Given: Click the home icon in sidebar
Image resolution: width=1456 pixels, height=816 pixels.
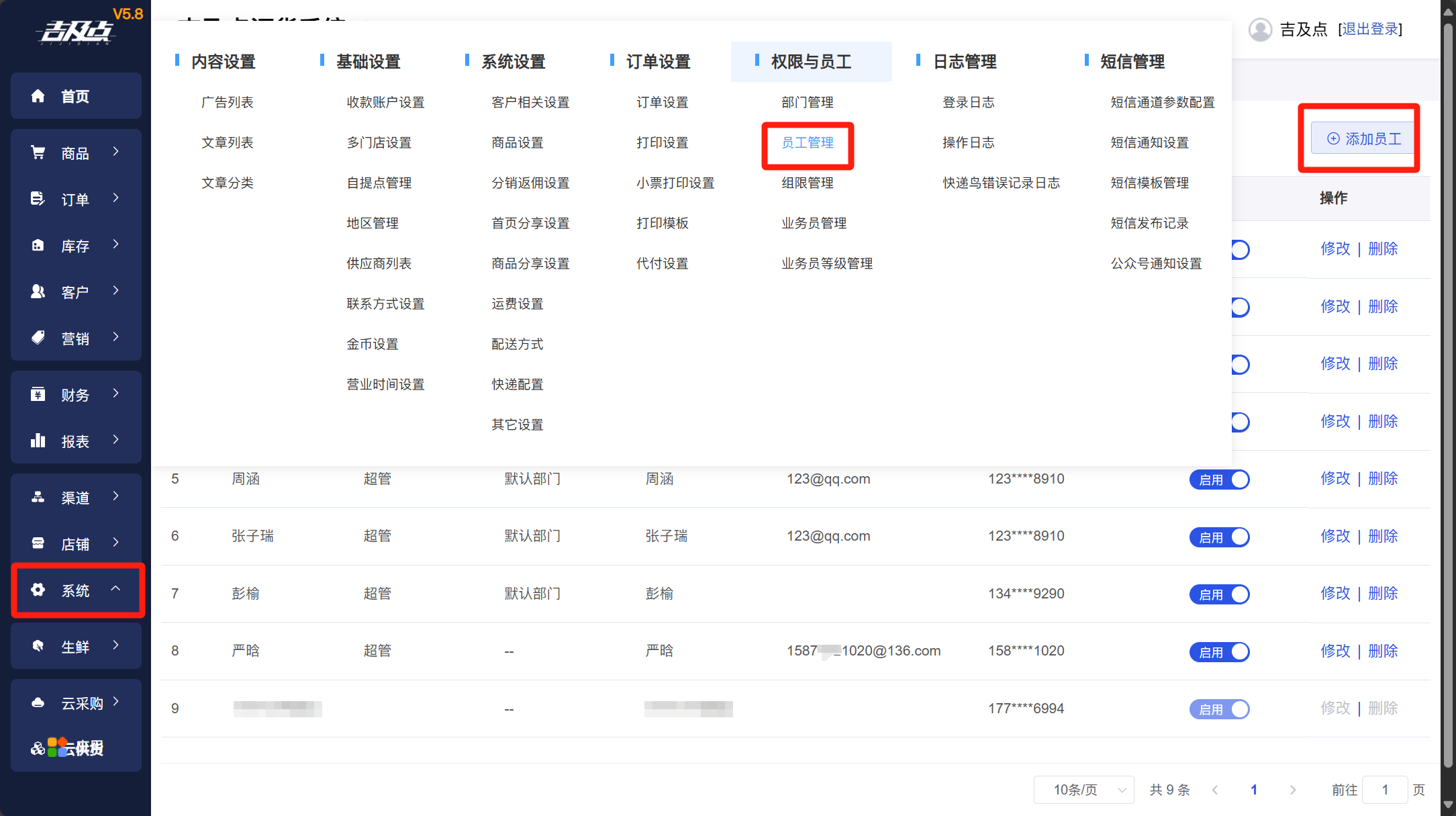Looking at the screenshot, I should tap(38, 96).
